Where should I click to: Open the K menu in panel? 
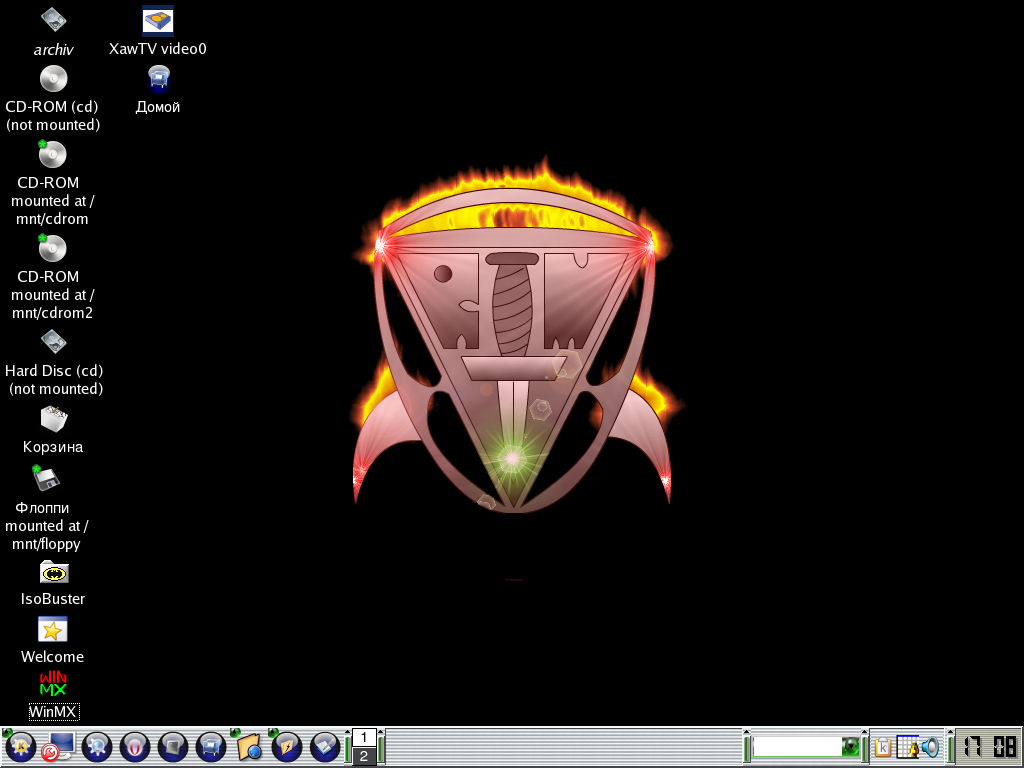[x=20, y=746]
